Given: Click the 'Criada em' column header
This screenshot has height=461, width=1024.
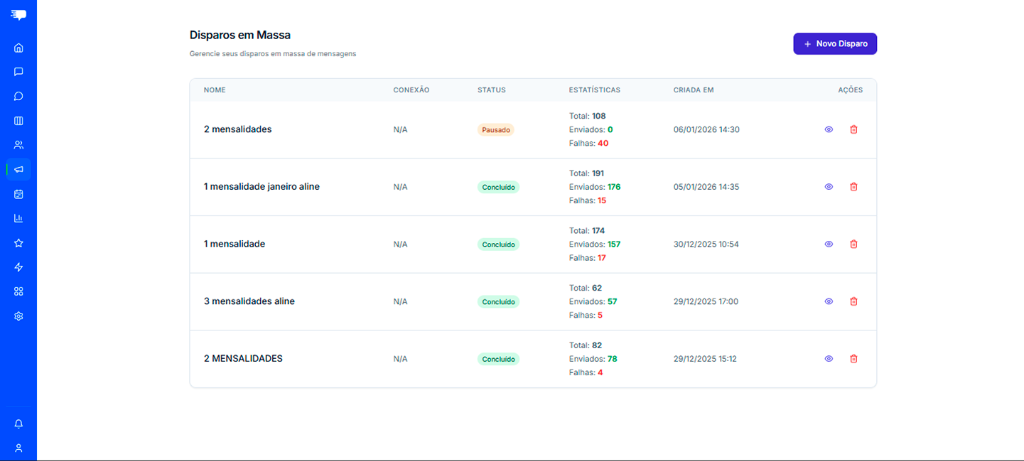Looking at the screenshot, I should click(693, 90).
